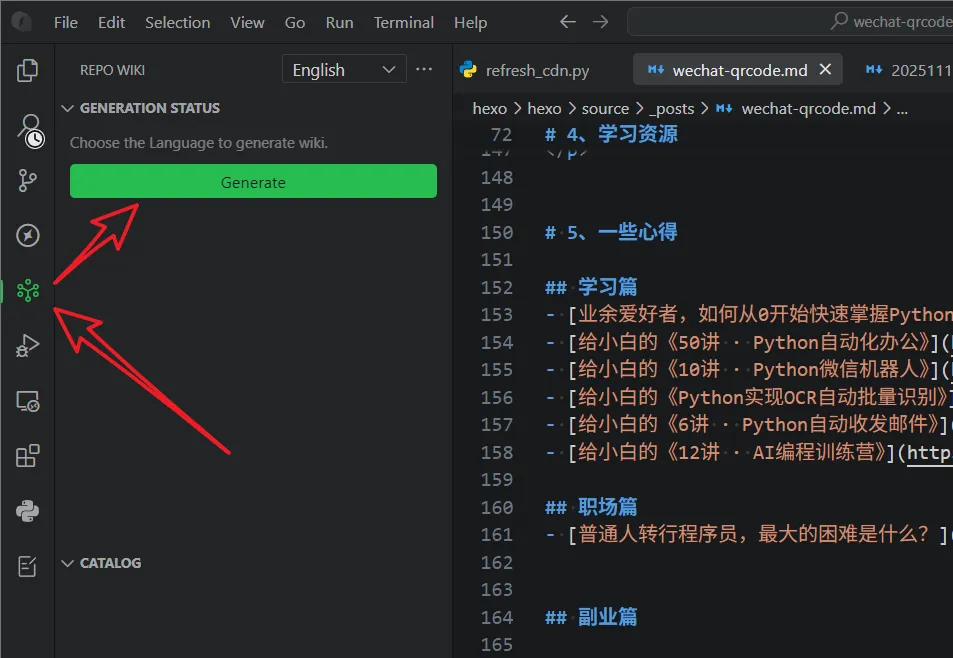953x658 pixels.
Task: Open the Terminal menu
Action: [x=403, y=21]
